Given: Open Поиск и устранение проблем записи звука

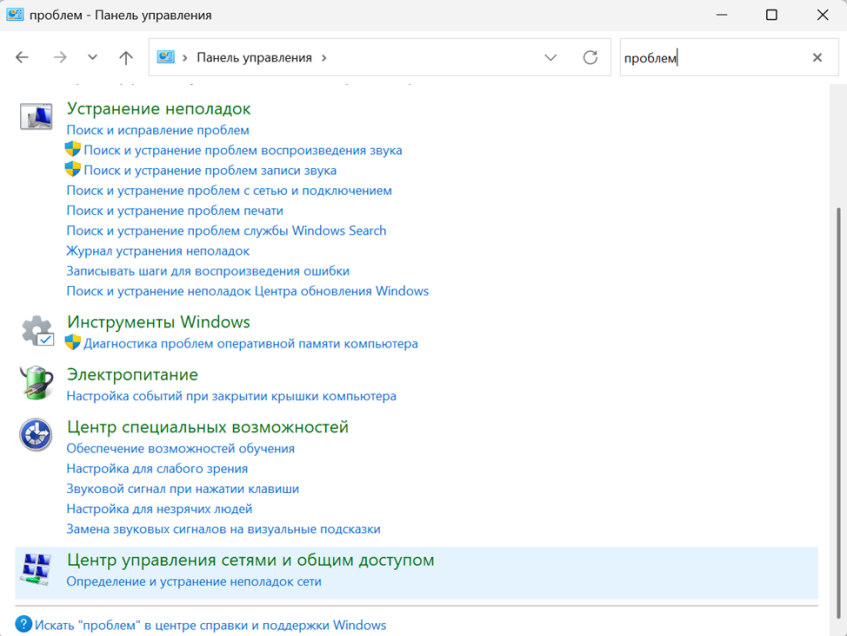Looking at the screenshot, I should tap(210, 170).
